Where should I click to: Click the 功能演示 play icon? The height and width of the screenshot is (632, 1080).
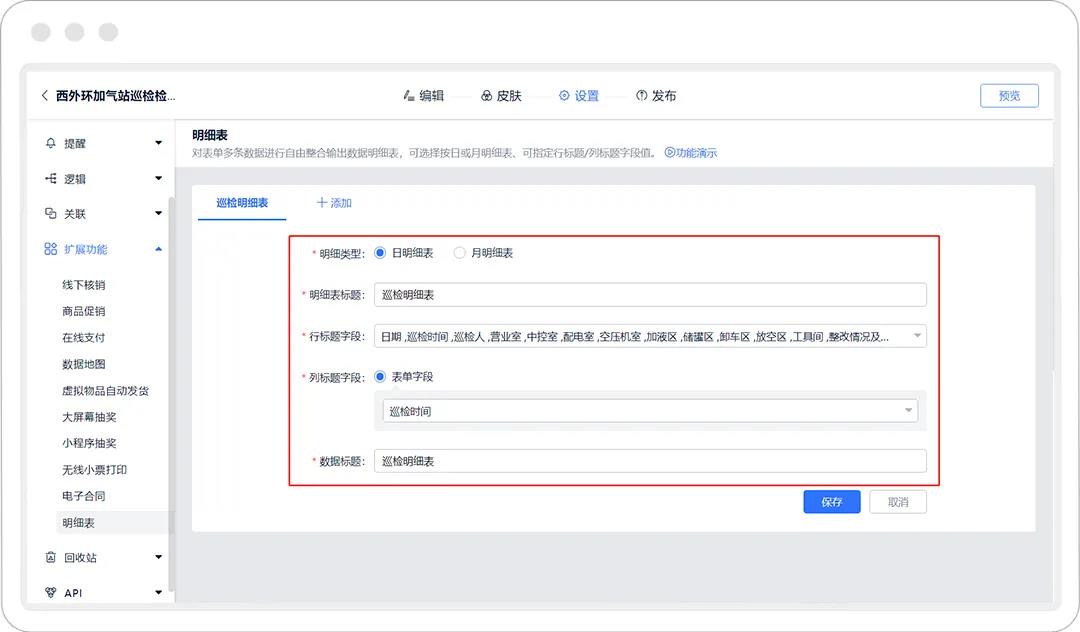pos(670,153)
